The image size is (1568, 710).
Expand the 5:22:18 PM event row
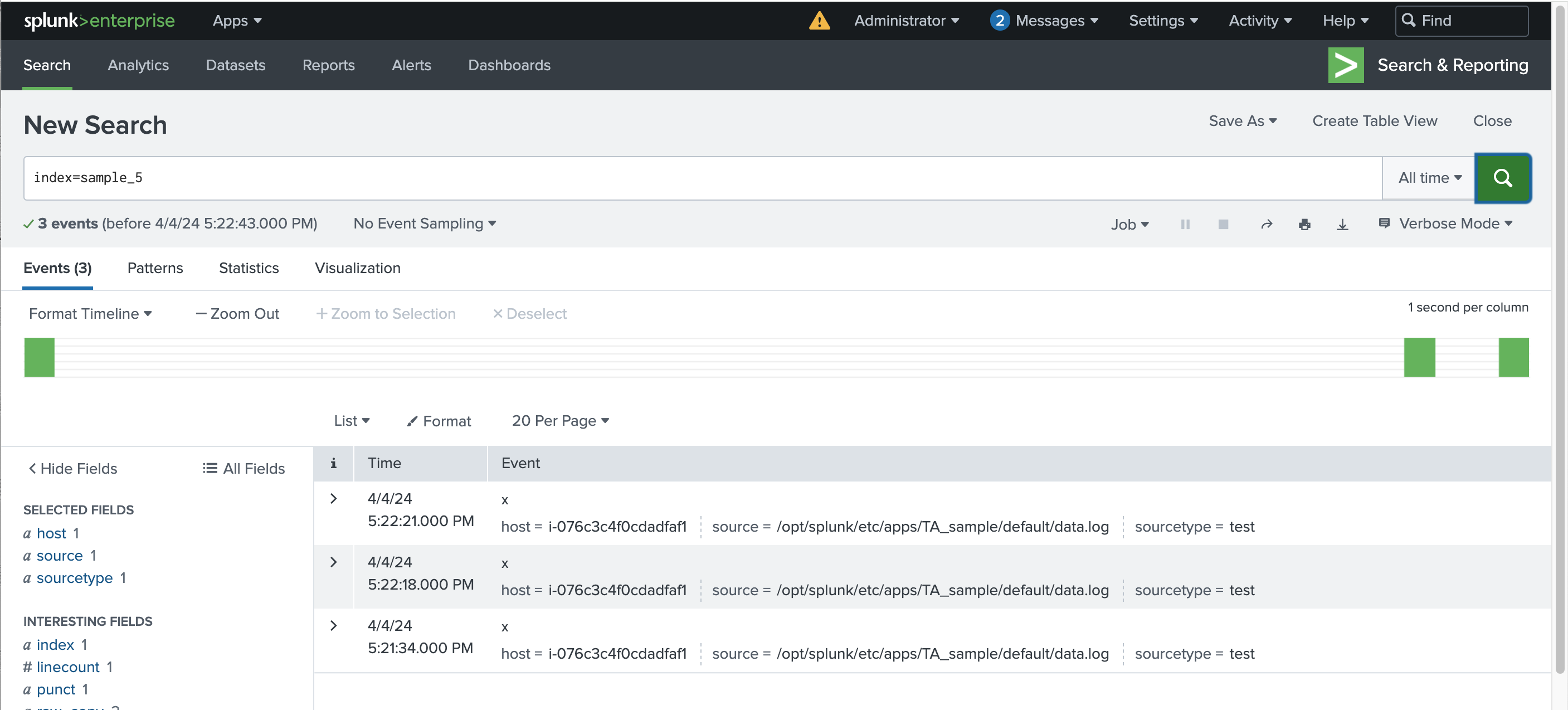coord(333,562)
